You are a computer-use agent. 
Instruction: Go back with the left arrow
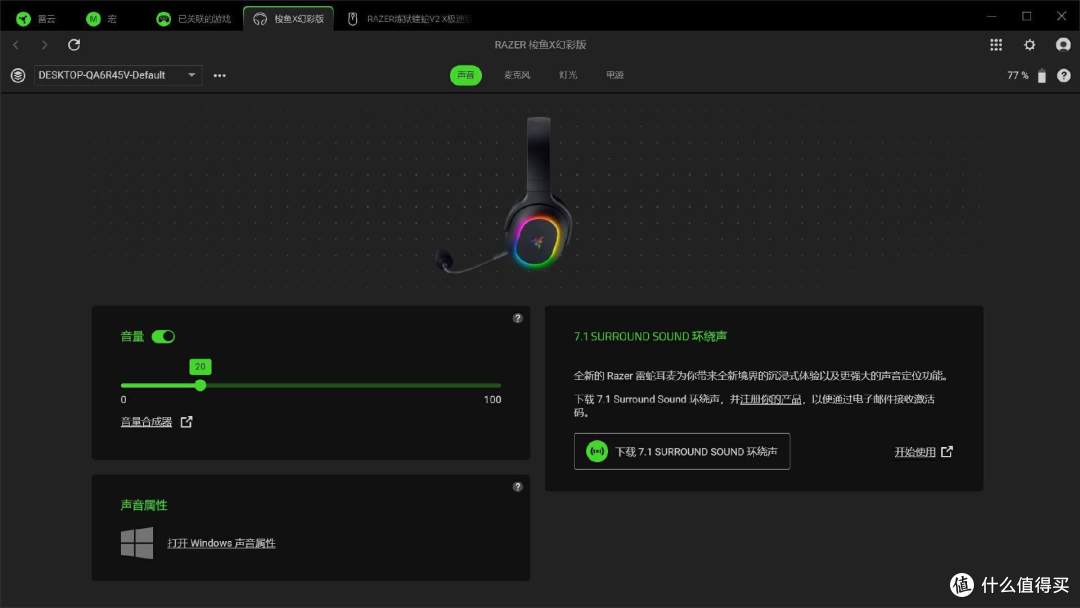pos(16,45)
